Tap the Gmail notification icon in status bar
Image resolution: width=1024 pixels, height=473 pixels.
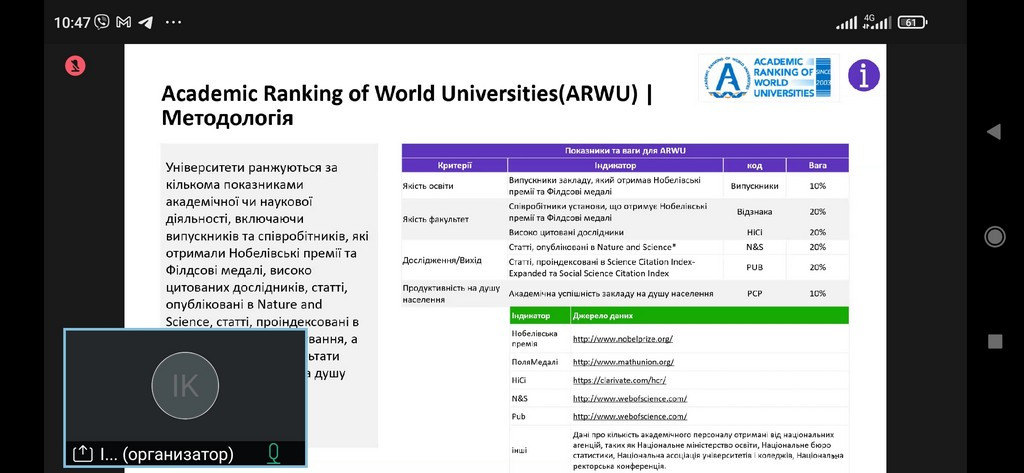[x=123, y=22]
